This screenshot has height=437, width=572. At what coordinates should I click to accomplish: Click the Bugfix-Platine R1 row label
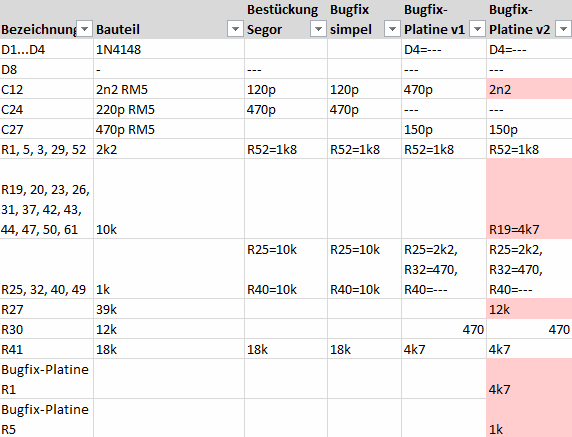tap(47, 379)
